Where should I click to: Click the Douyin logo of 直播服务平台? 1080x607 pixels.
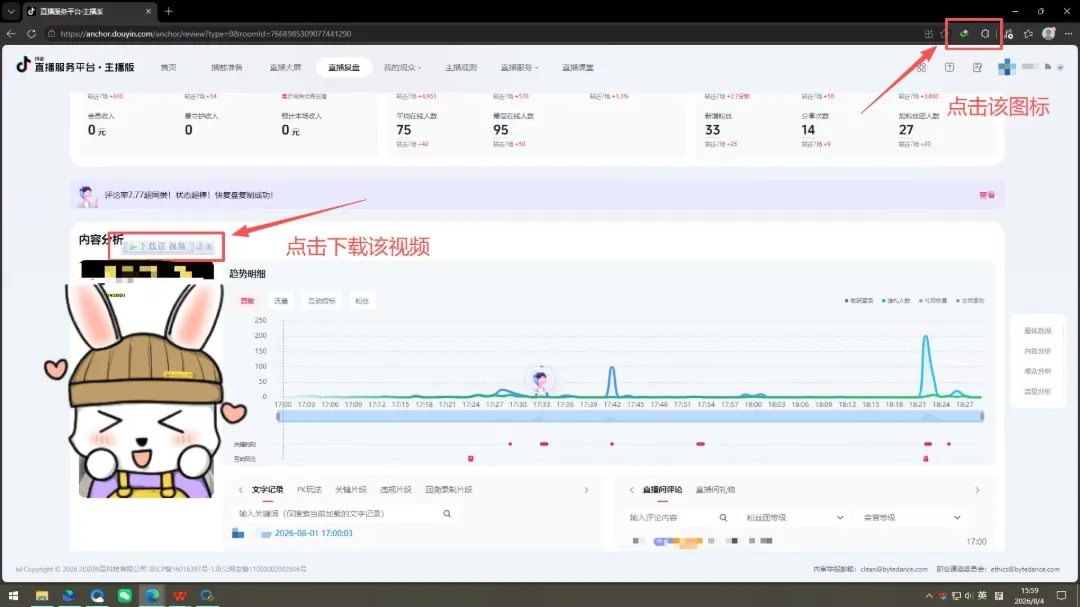(23, 64)
